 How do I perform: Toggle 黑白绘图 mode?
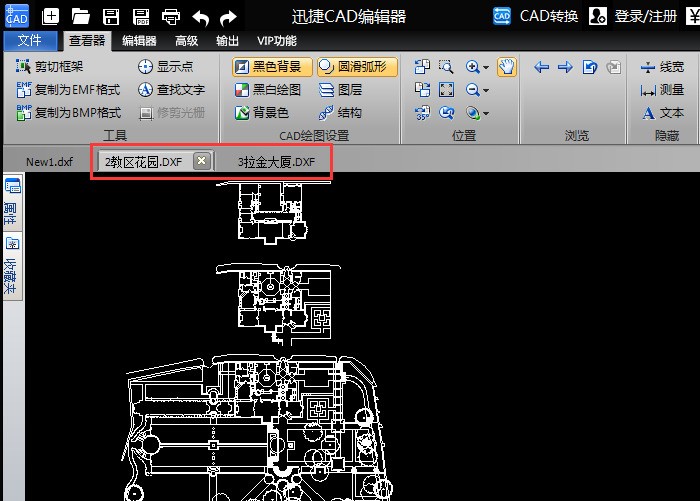(x=267, y=90)
